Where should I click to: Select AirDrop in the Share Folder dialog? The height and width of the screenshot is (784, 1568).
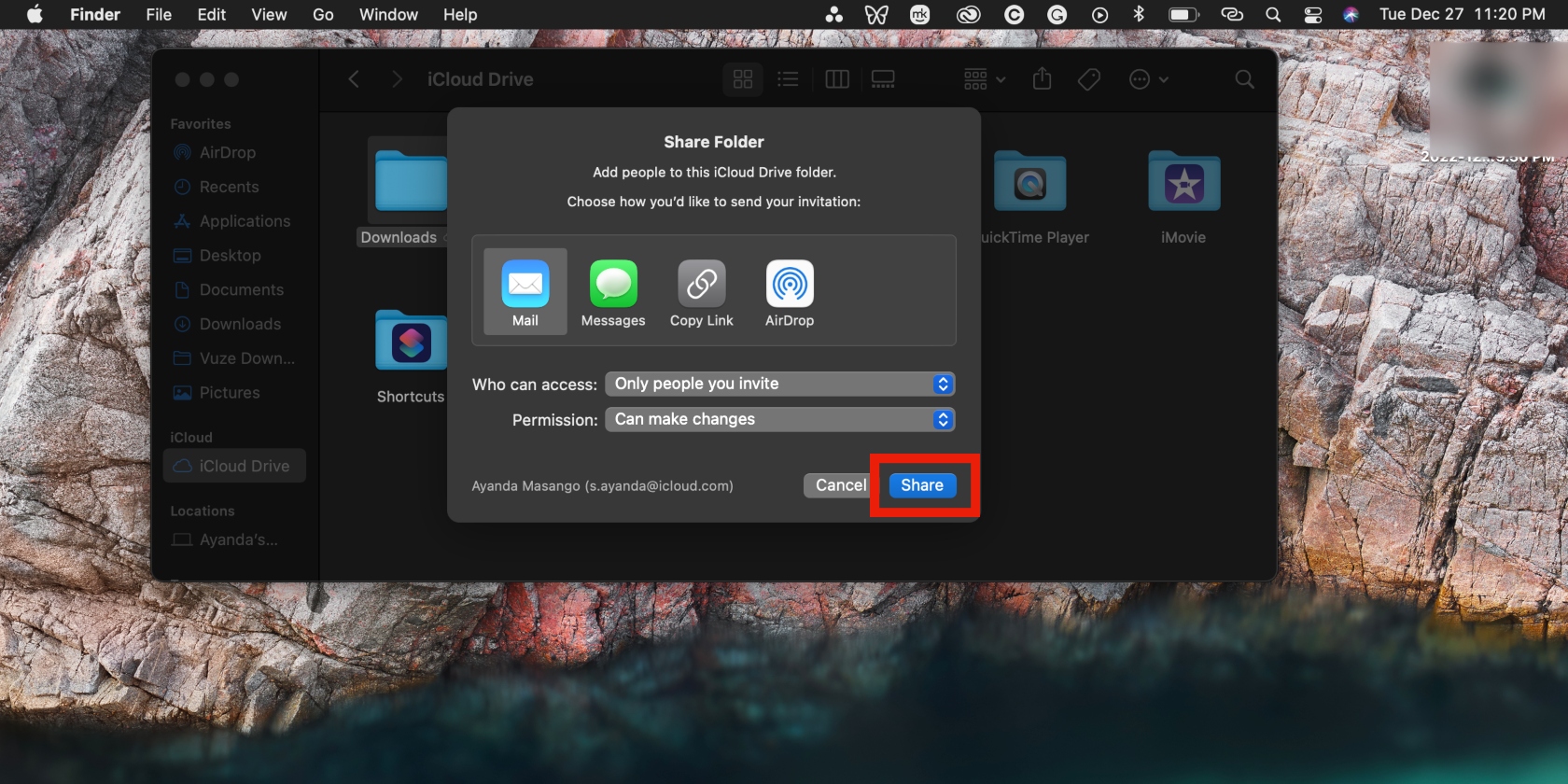[790, 293]
